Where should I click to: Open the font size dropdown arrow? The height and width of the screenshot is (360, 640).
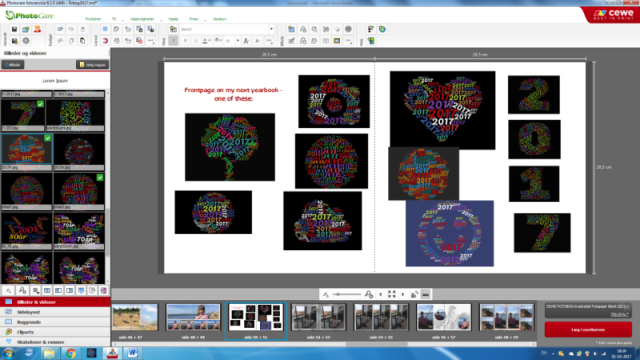[x=238, y=41]
